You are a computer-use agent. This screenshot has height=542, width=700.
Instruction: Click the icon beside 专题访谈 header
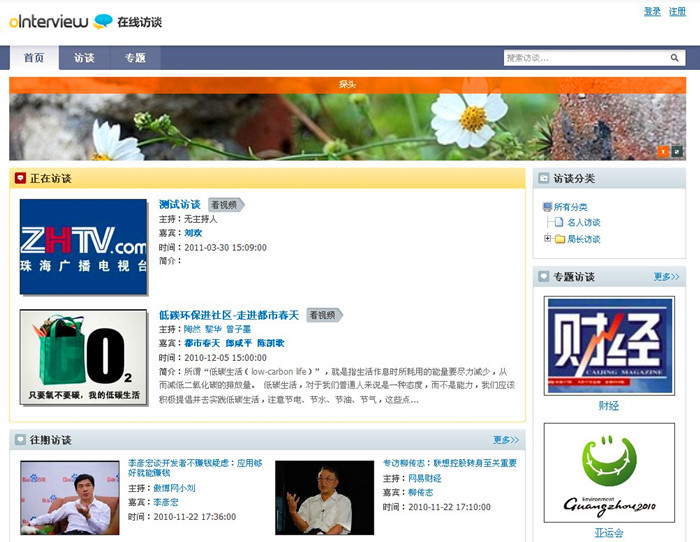coord(544,276)
